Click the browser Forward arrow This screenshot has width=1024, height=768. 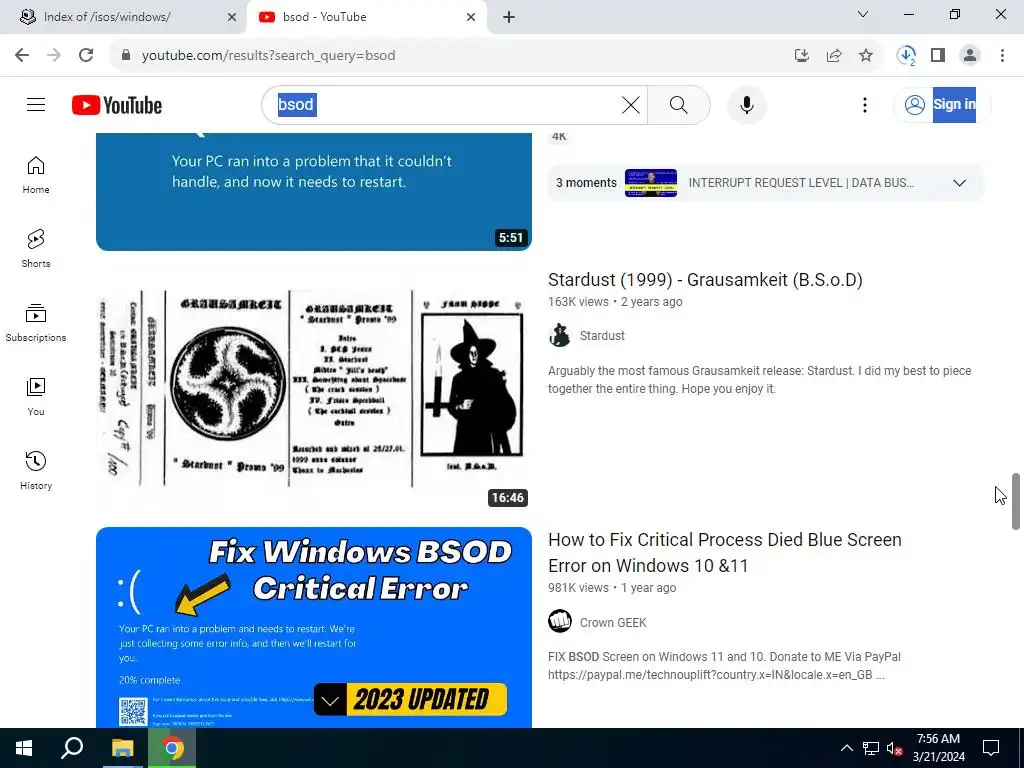click(54, 55)
